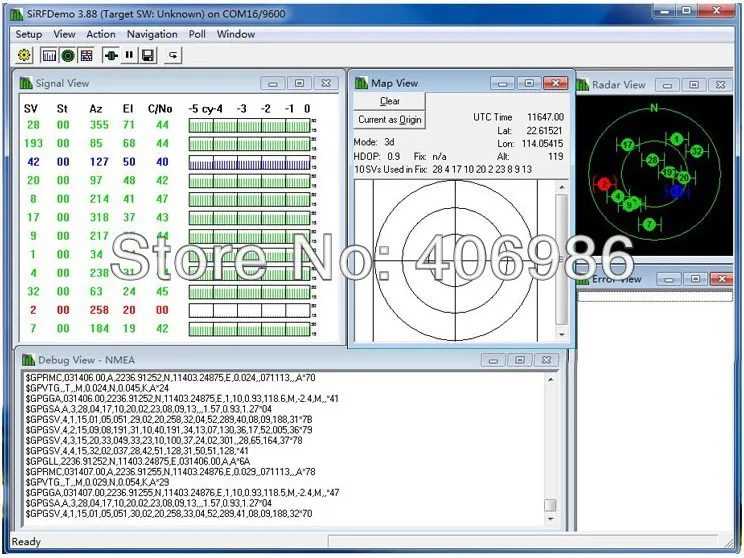The width and height of the screenshot is (744, 558).
Task: Click longitude value 114.05415
Action: 542,143
